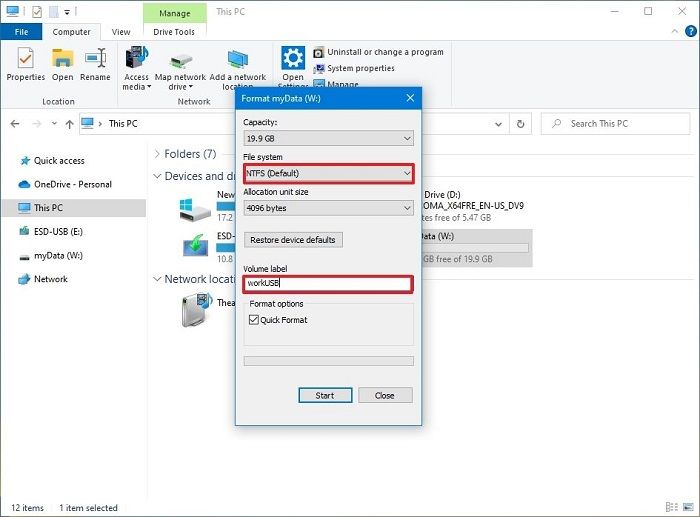Viewport: 700px width, 517px height.
Task: Open the Capacity dropdown in Format dialog
Action: click(329, 138)
